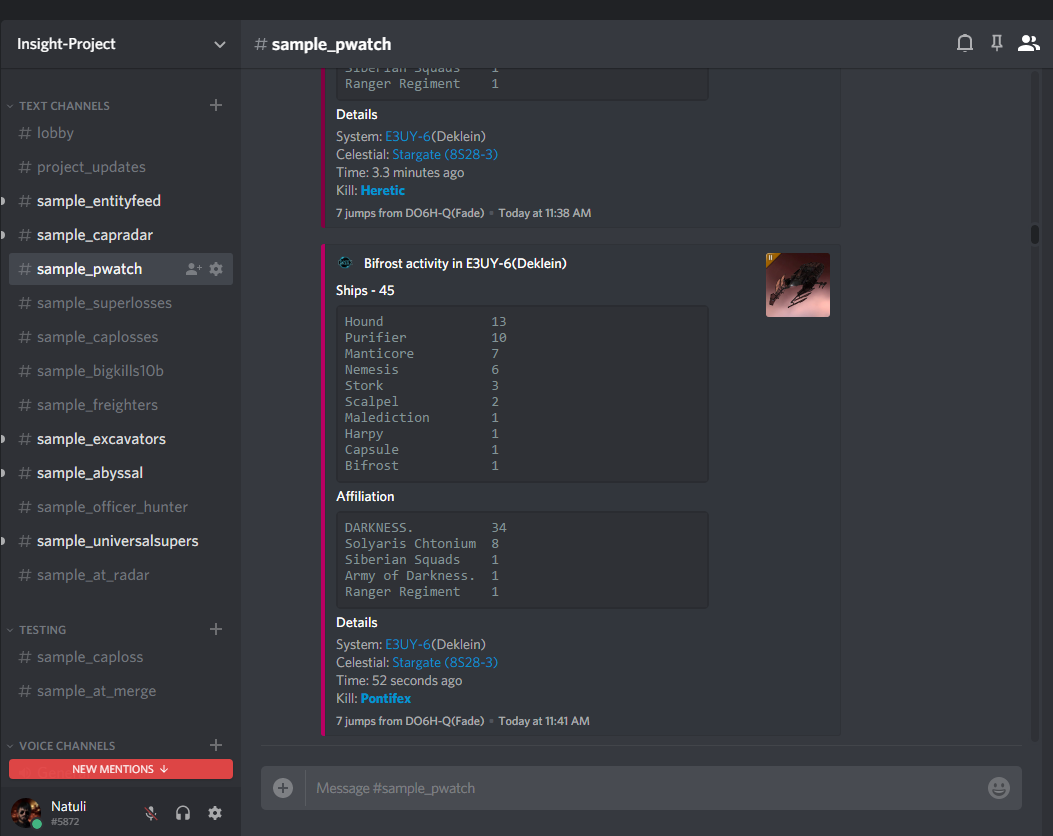Open the sample_superlosses channel

coord(121,303)
